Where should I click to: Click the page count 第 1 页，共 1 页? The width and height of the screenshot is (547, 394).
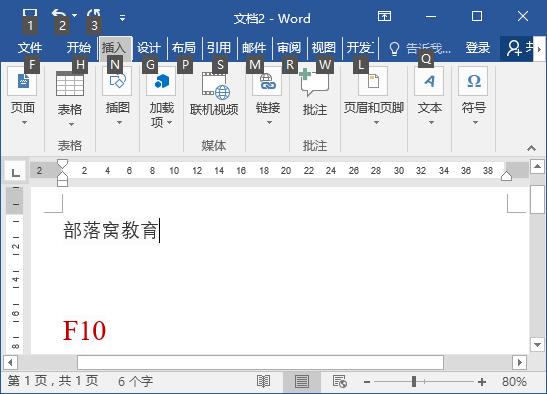pyautogui.click(x=52, y=381)
